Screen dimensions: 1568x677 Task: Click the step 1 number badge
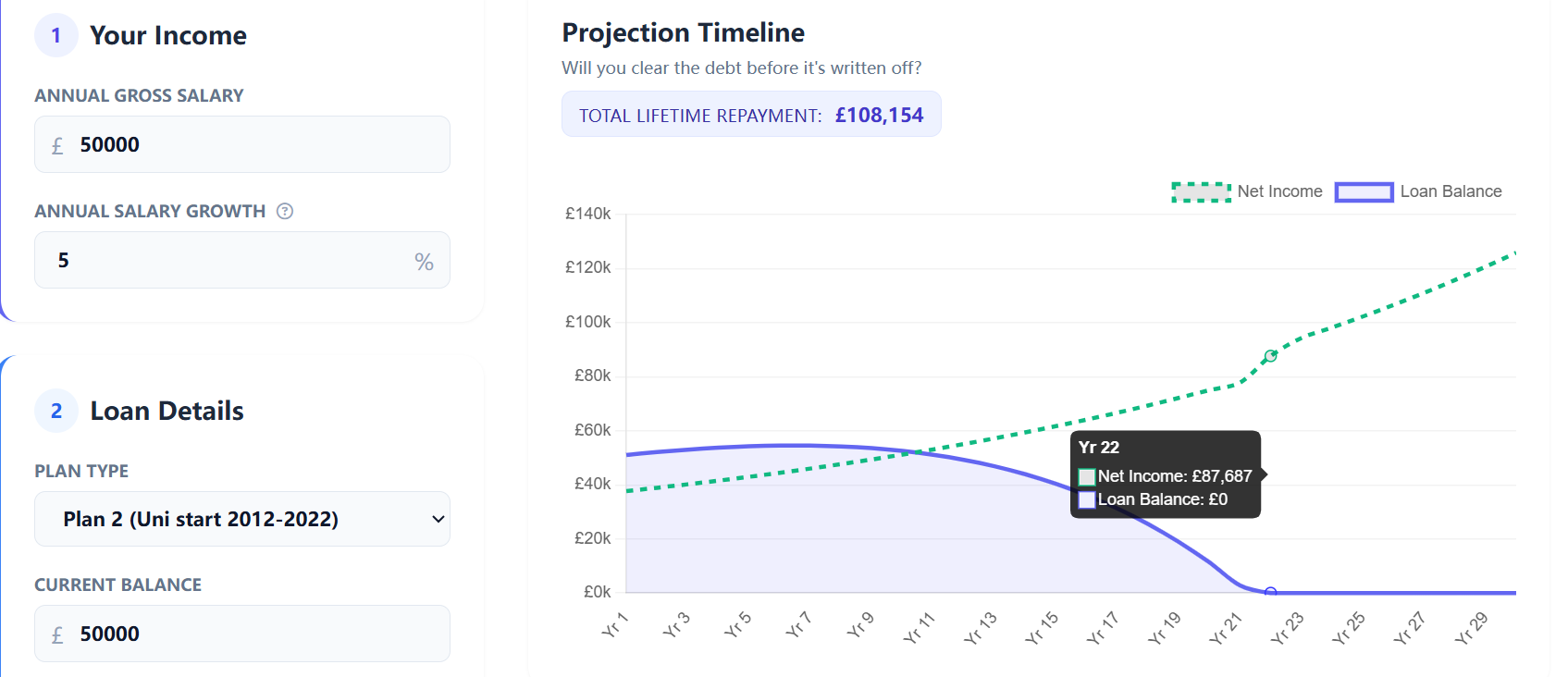pos(56,35)
